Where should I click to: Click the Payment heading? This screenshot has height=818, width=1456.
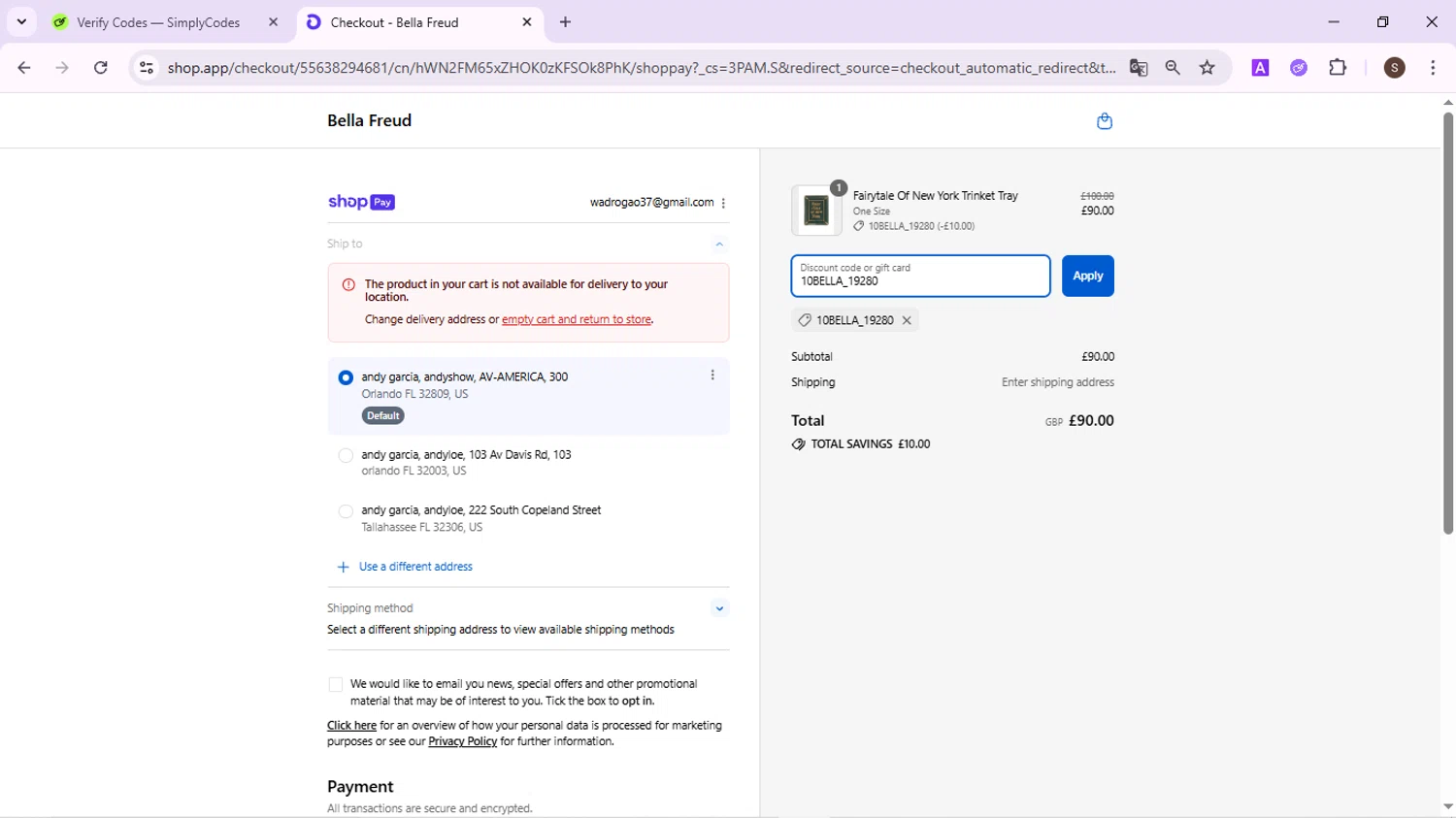click(360, 787)
